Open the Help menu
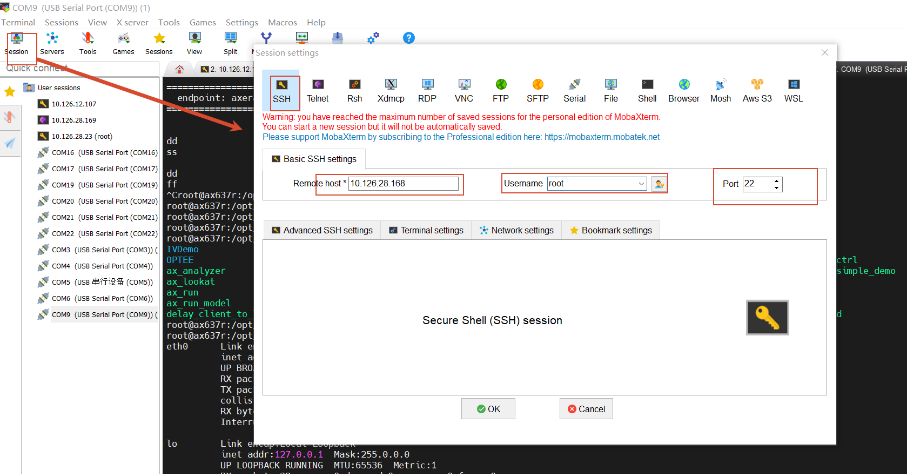Image resolution: width=907 pixels, height=474 pixels. [x=316, y=23]
